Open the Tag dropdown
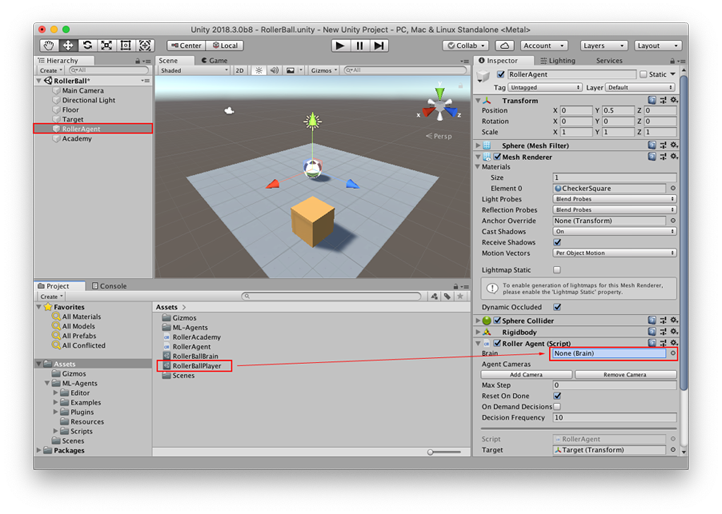The height and width of the screenshot is (514, 722). click(x=545, y=88)
